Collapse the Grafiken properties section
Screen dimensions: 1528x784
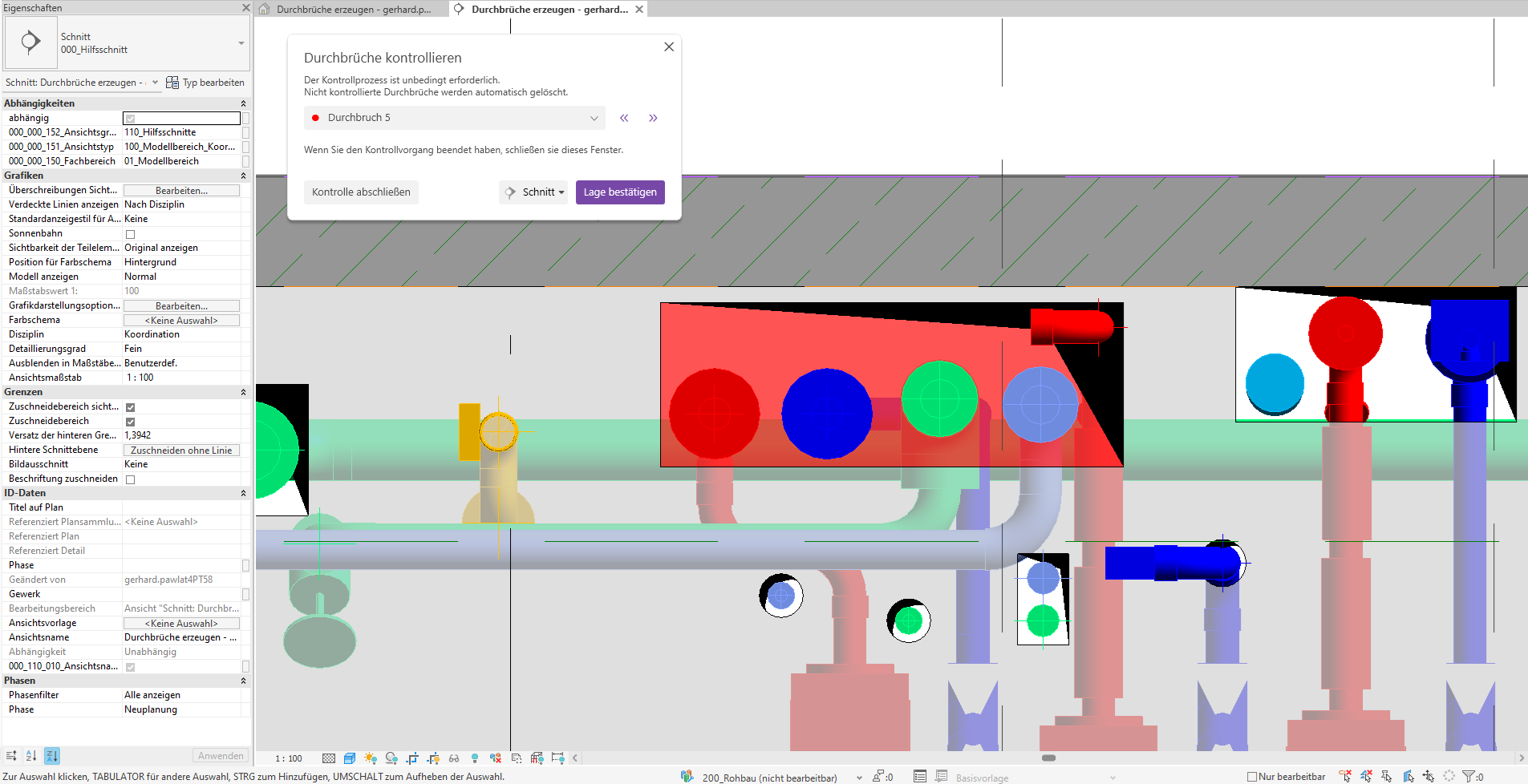click(243, 176)
